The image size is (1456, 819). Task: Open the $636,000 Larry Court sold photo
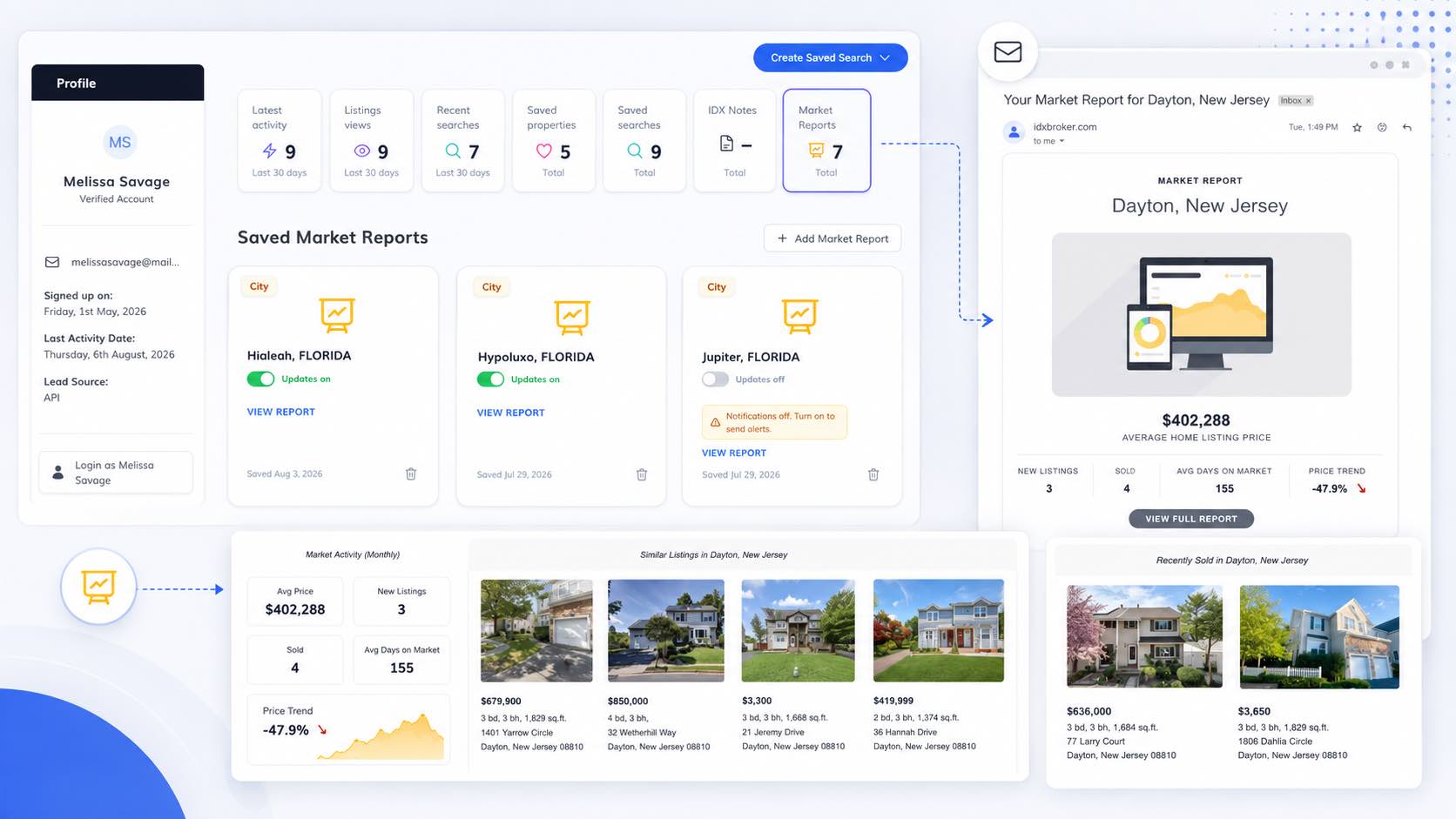pyautogui.click(x=1144, y=637)
